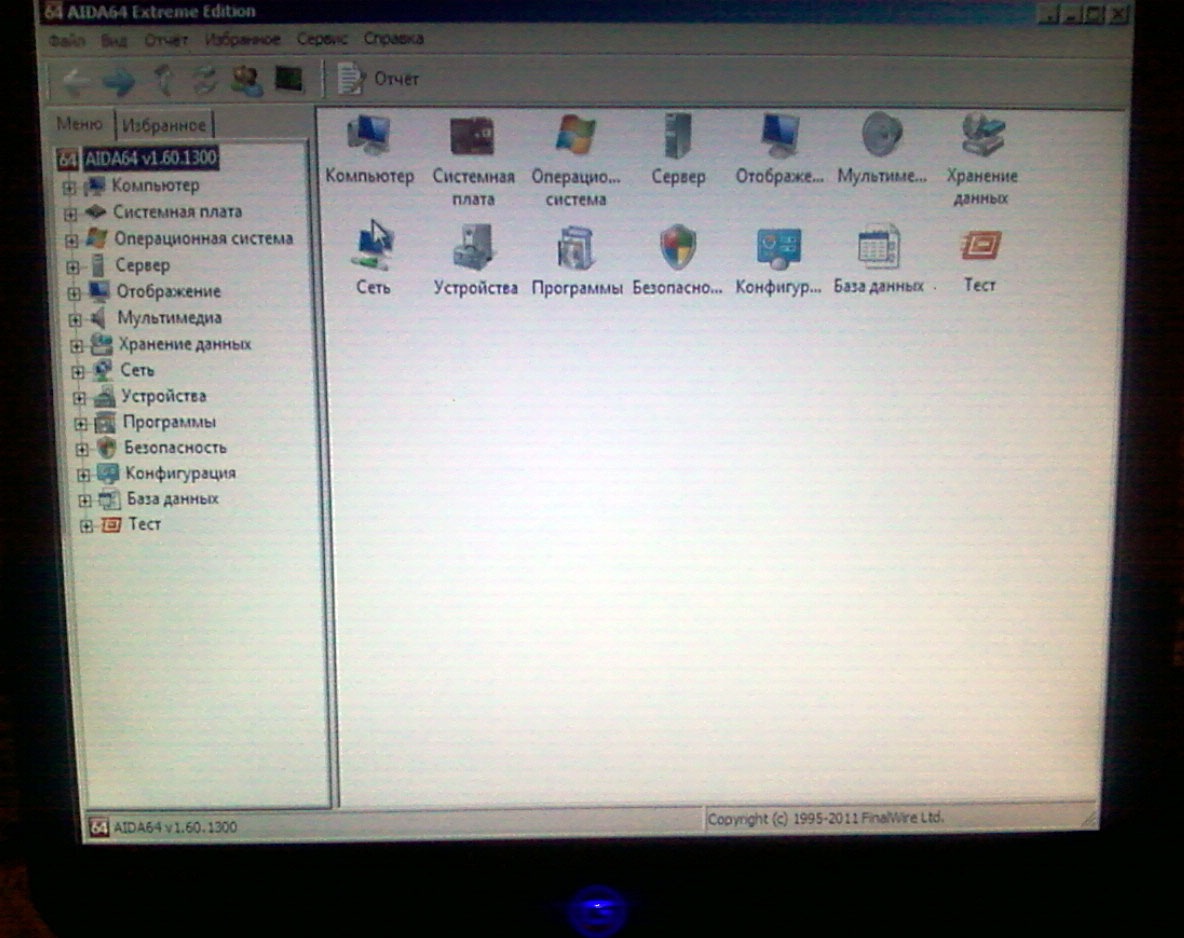Click the Отчет report toolbar button
The width and height of the screenshot is (1184, 938).
378,79
